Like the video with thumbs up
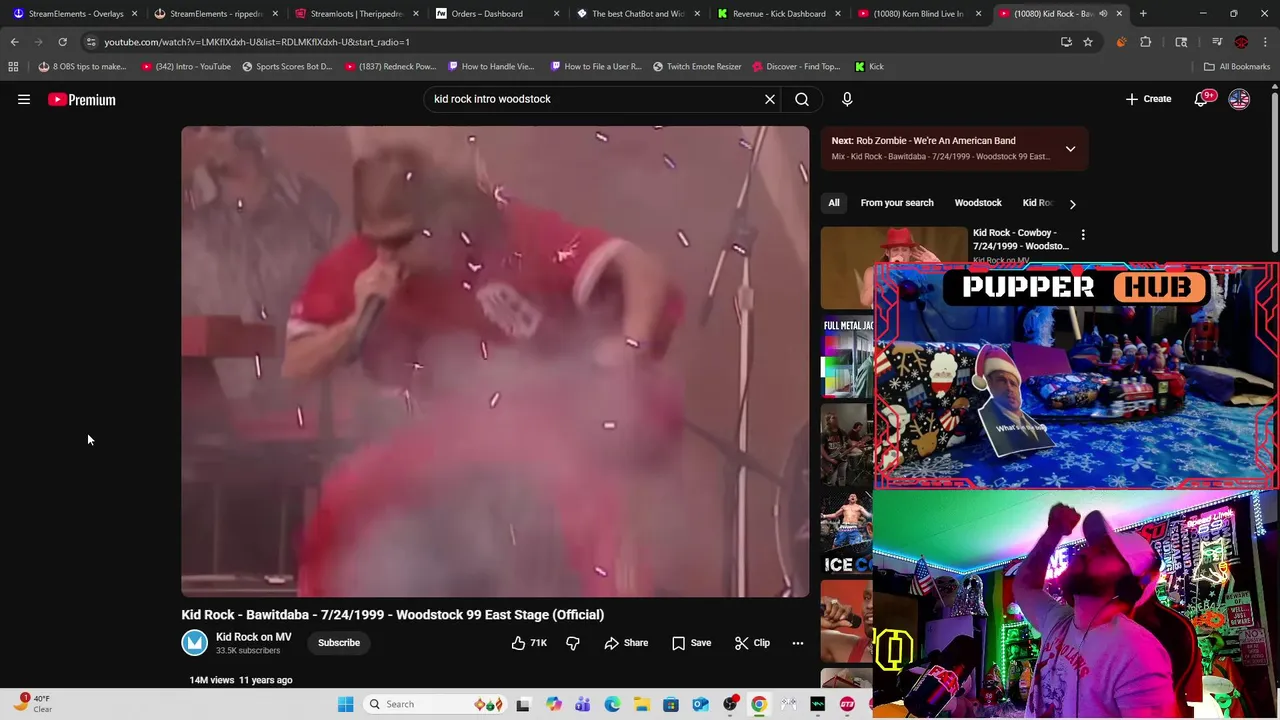The height and width of the screenshot is (720, 1280). click(x=529, y=643)
